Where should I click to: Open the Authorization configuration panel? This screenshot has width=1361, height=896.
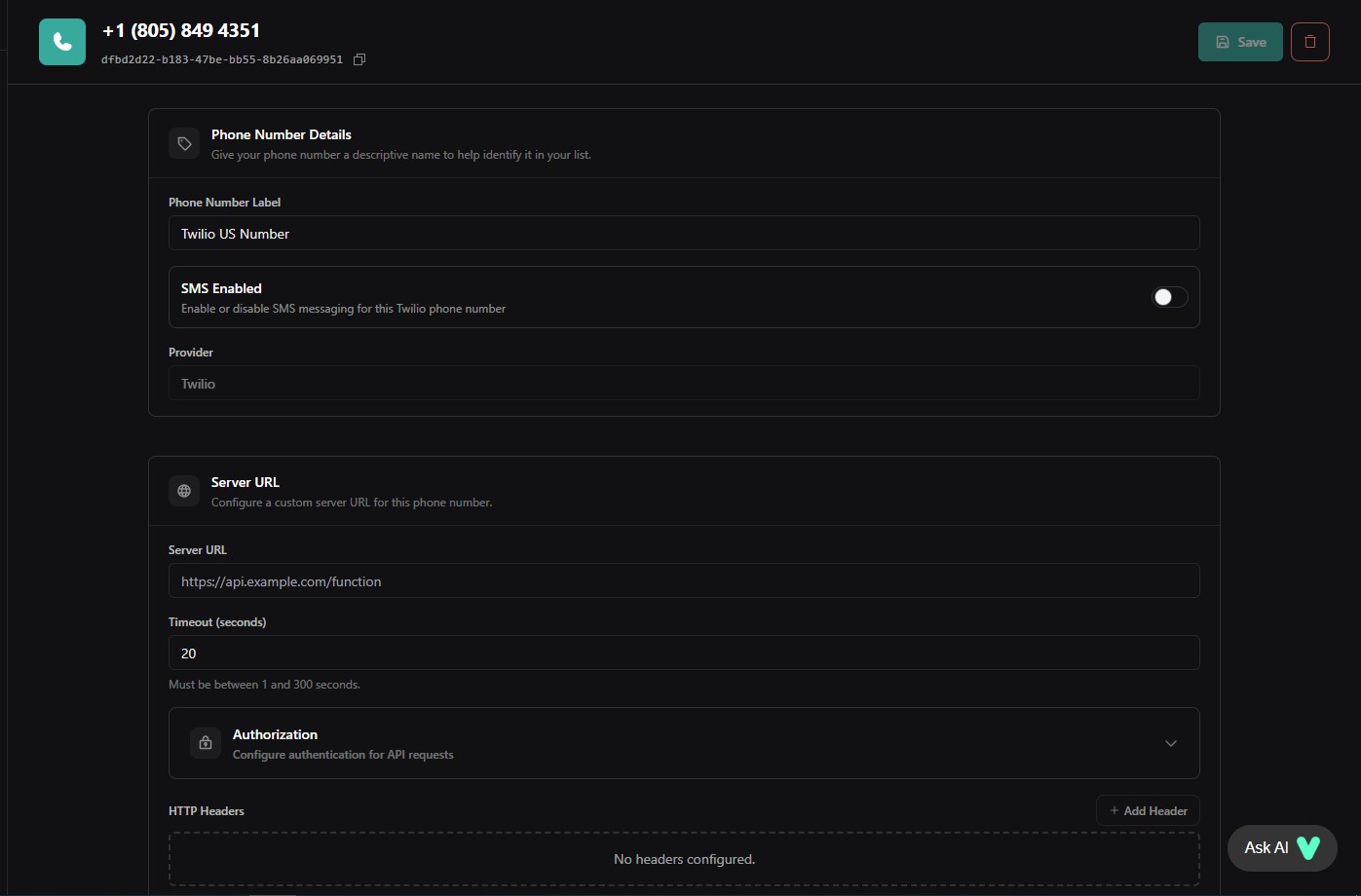pyautogui.click(x=682, y=743)
